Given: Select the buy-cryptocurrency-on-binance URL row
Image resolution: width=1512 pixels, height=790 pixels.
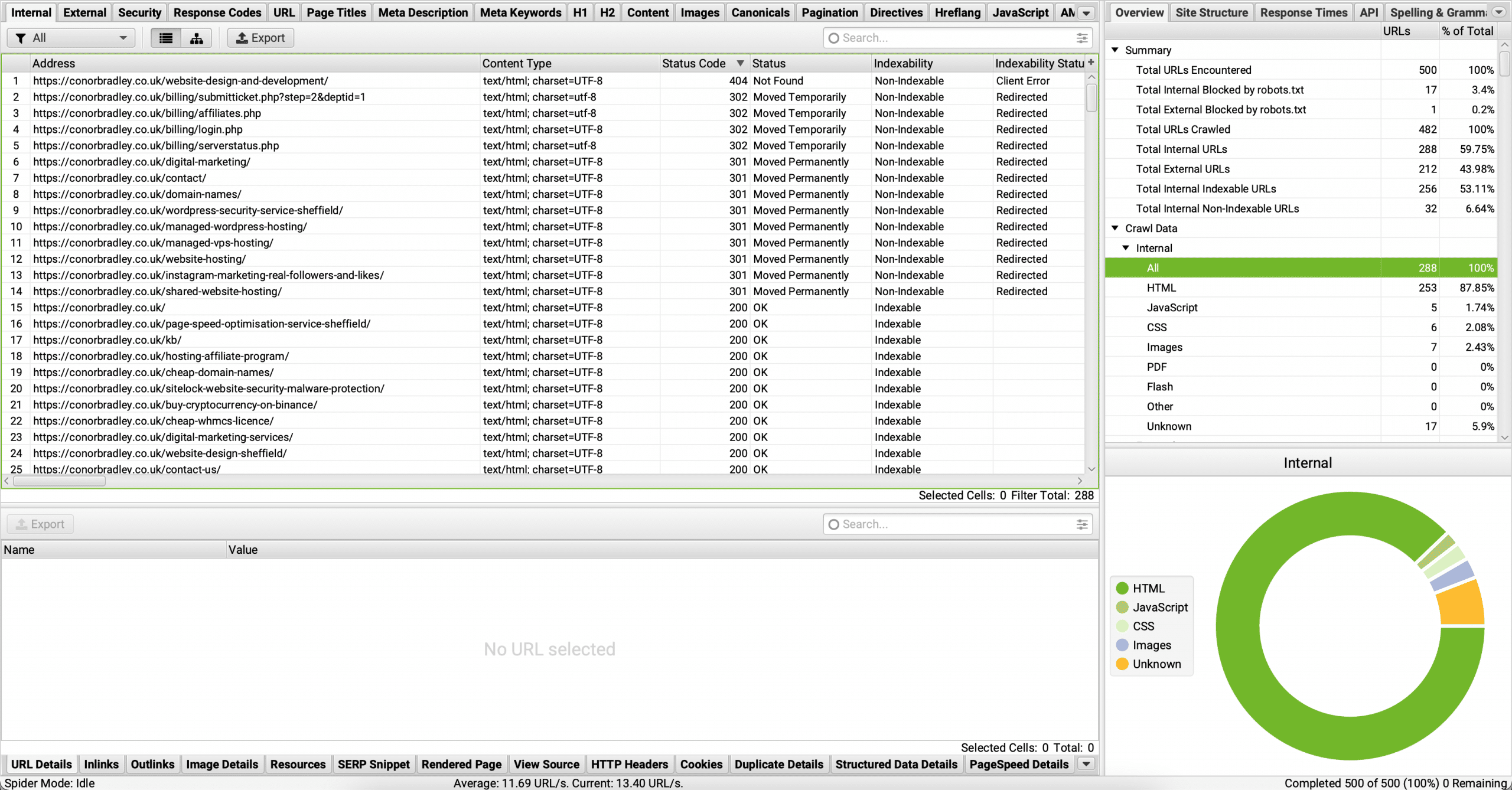Looking at the screenshot, I should pyautogui.click(x=543, y=405).
